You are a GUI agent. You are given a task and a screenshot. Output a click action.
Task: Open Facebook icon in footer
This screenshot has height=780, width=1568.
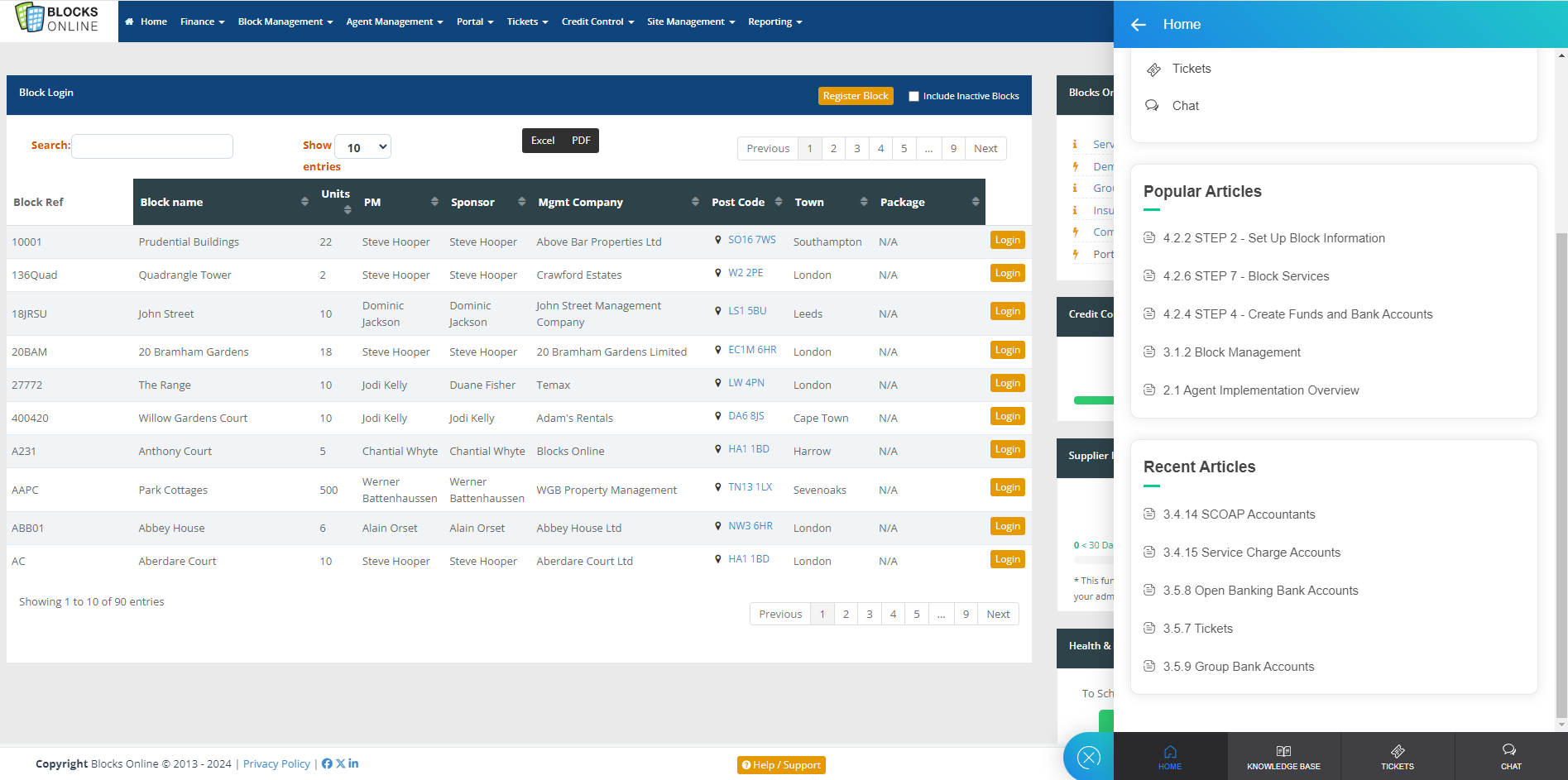(x=327, y=763)
